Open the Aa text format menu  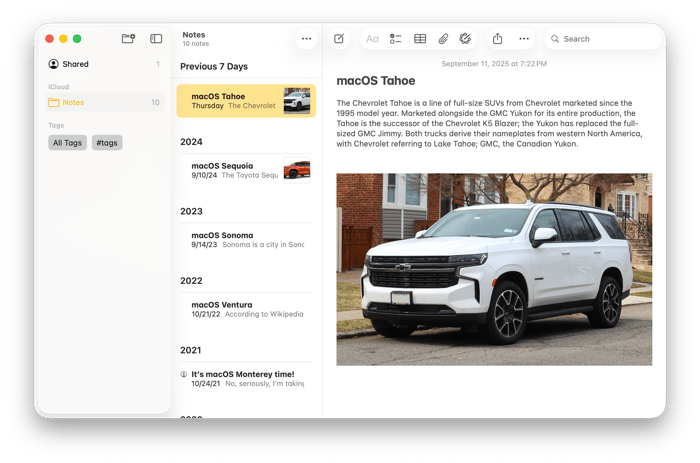[x=372, y=39]
